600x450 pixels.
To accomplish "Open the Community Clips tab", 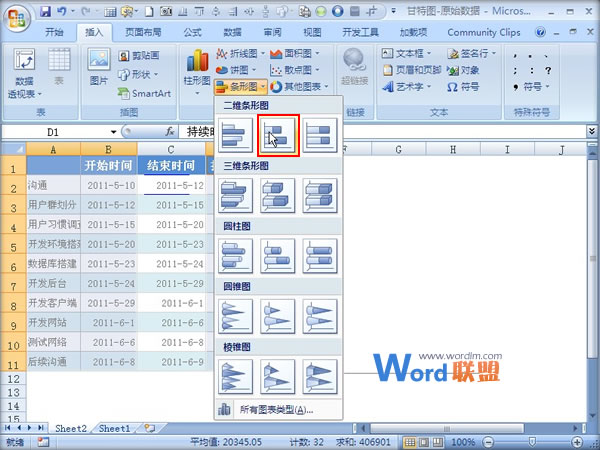I will pos(484,32).
